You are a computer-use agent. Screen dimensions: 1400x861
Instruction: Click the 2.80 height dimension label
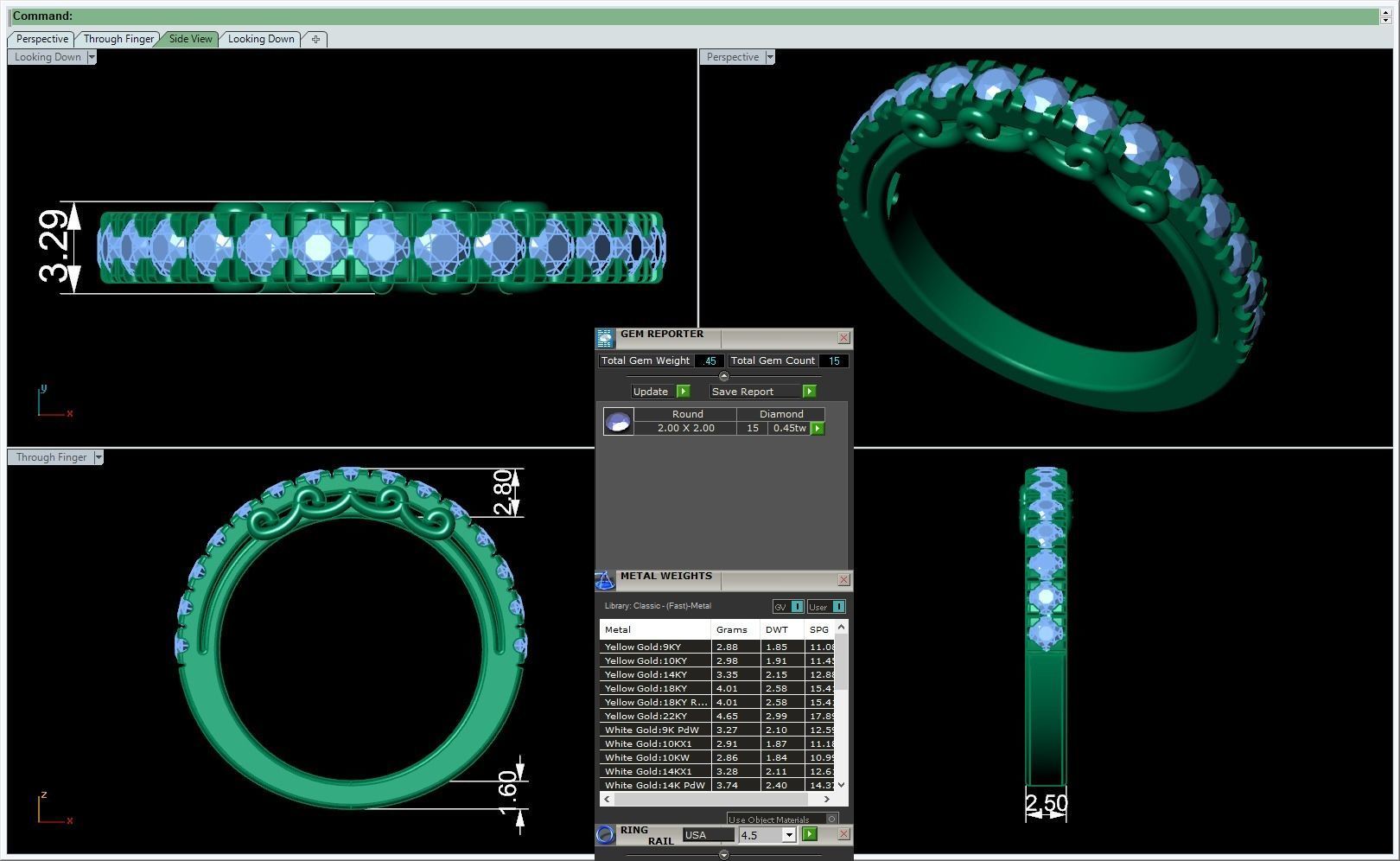pyautogui.click(x=503, y=493)
